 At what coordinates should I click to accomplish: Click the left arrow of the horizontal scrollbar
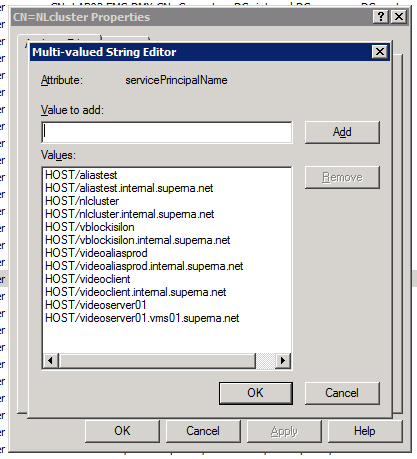pos(50,361)
